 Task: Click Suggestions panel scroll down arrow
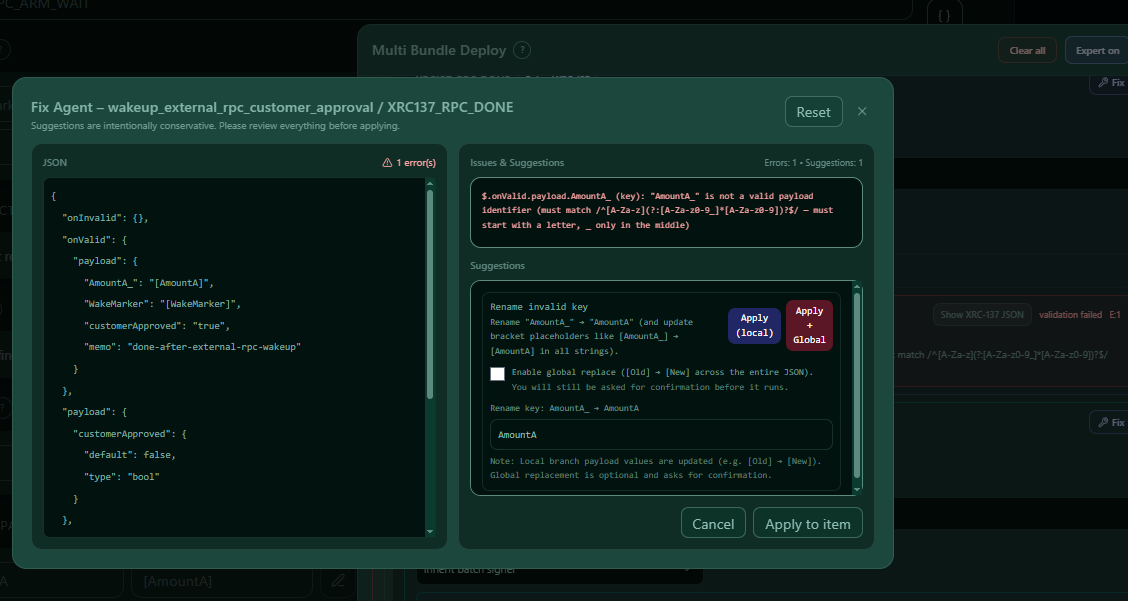pos(856,489)
